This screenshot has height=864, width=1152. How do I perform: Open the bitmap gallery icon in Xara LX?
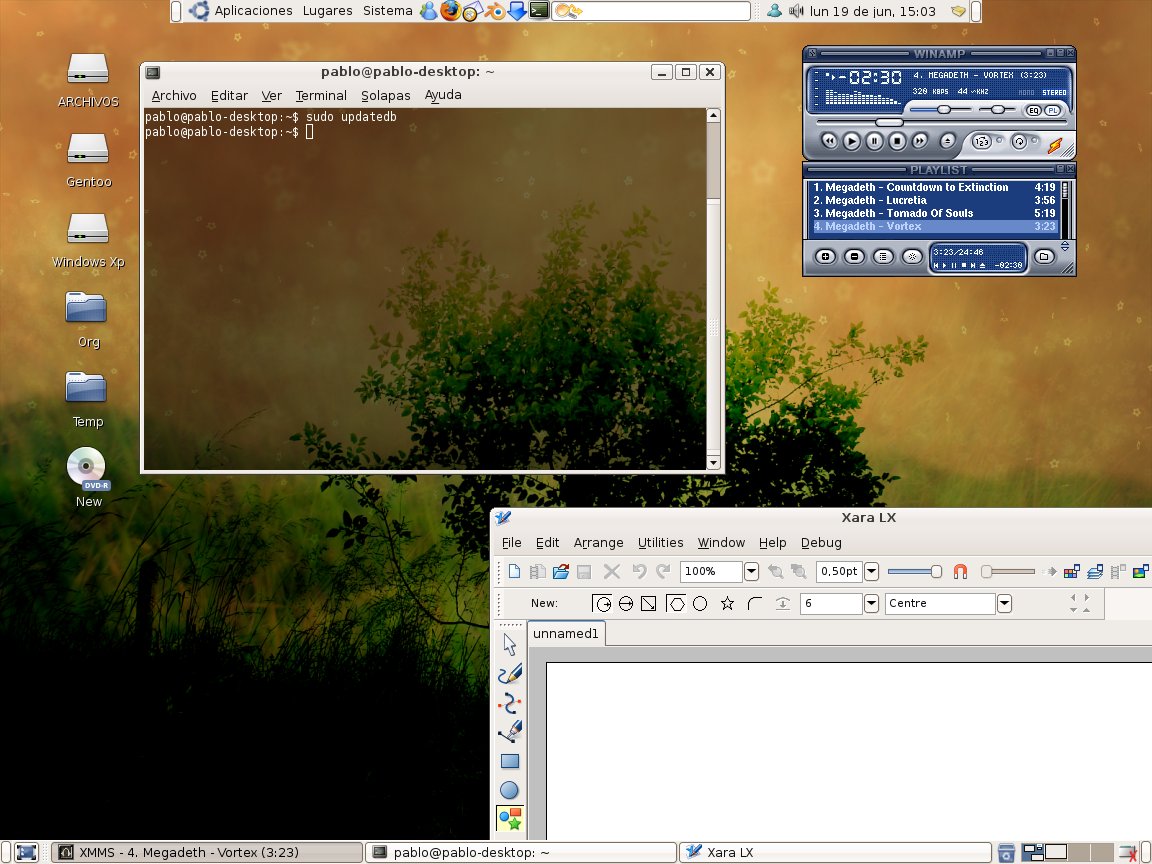[1140, 572]
